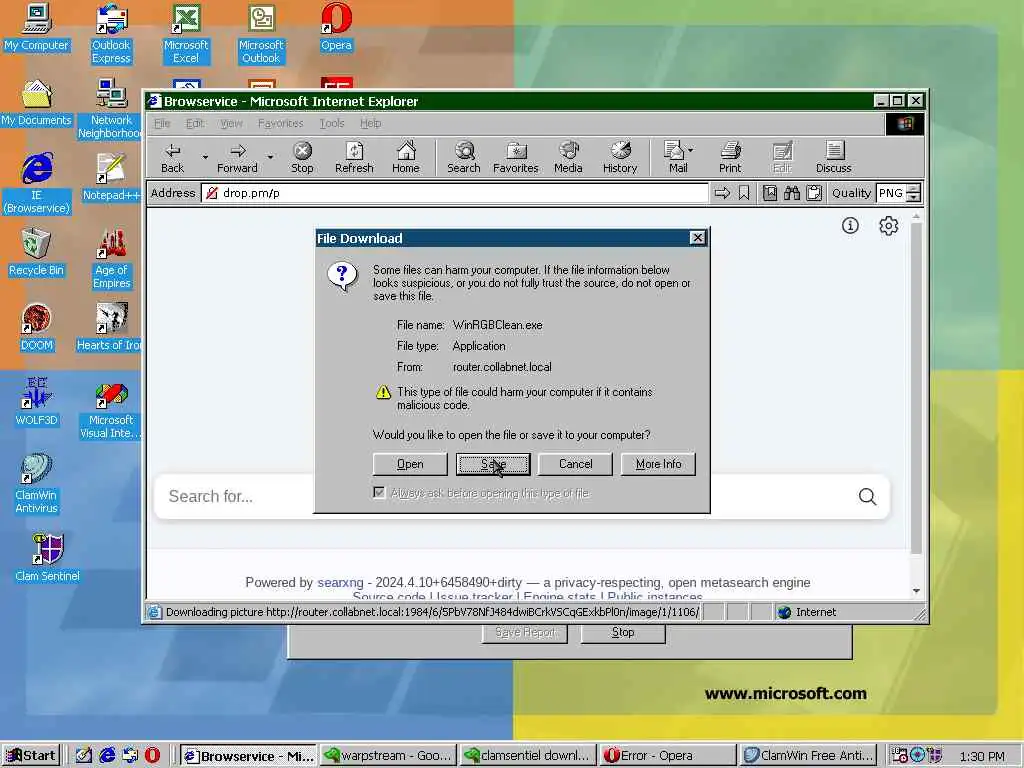
Task: Click Cancel in File Download dialog
Action: [575, 464]
